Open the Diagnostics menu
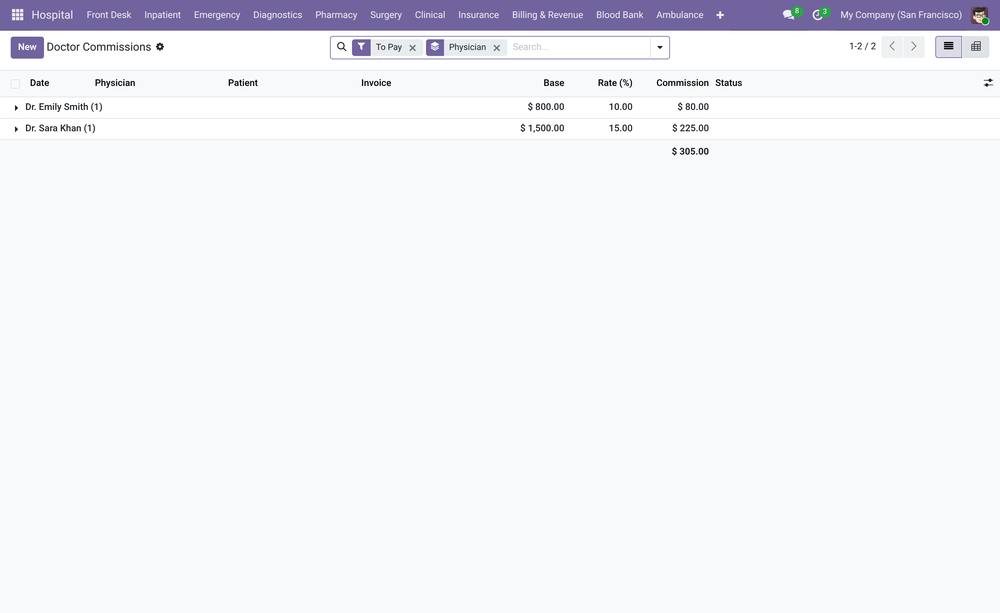Image resolution: width=1000 pixels, height=613 pixels. point(277,15)
